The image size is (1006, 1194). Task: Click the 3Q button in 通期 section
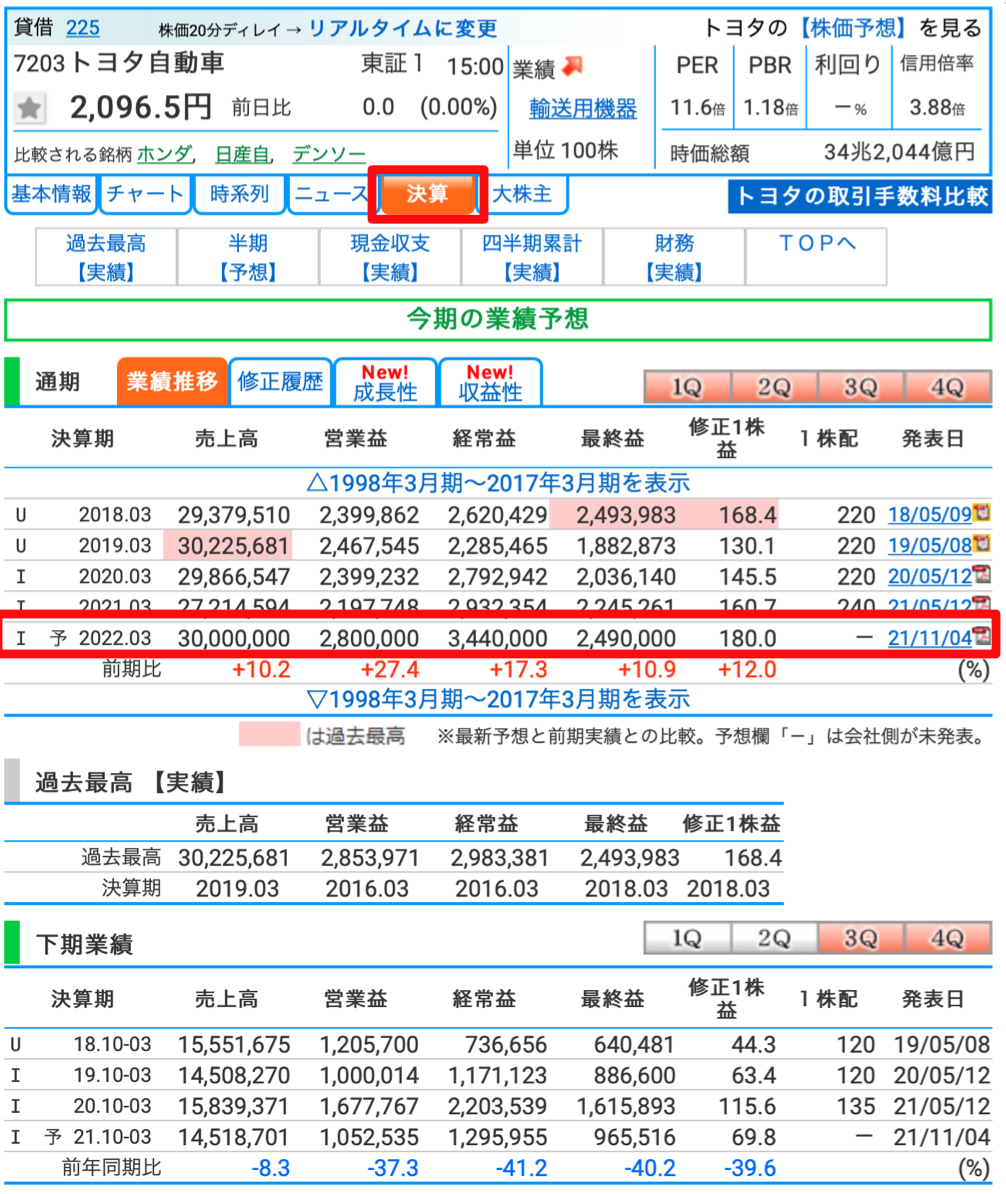point(861,388)
